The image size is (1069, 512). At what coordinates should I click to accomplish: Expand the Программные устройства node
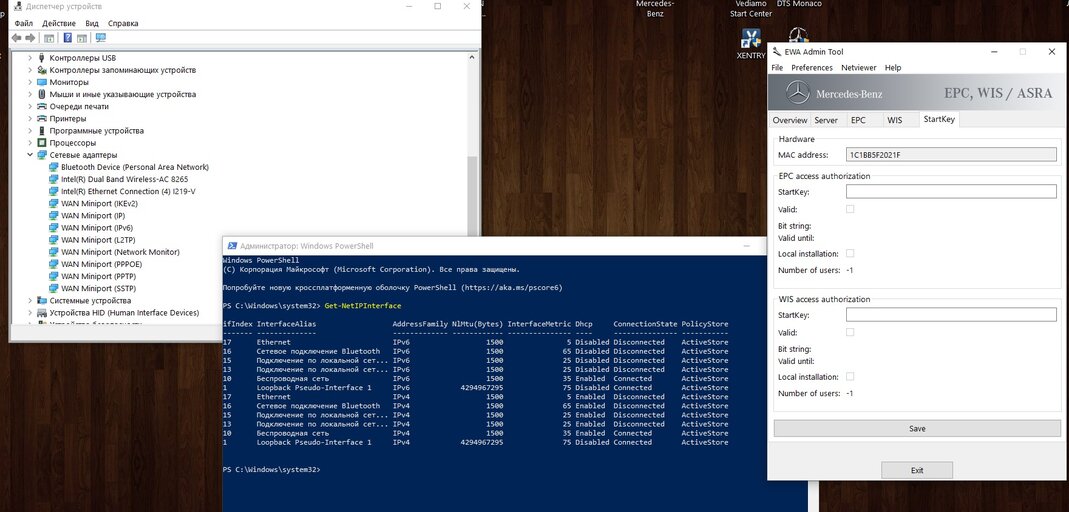tap(30, 131)
